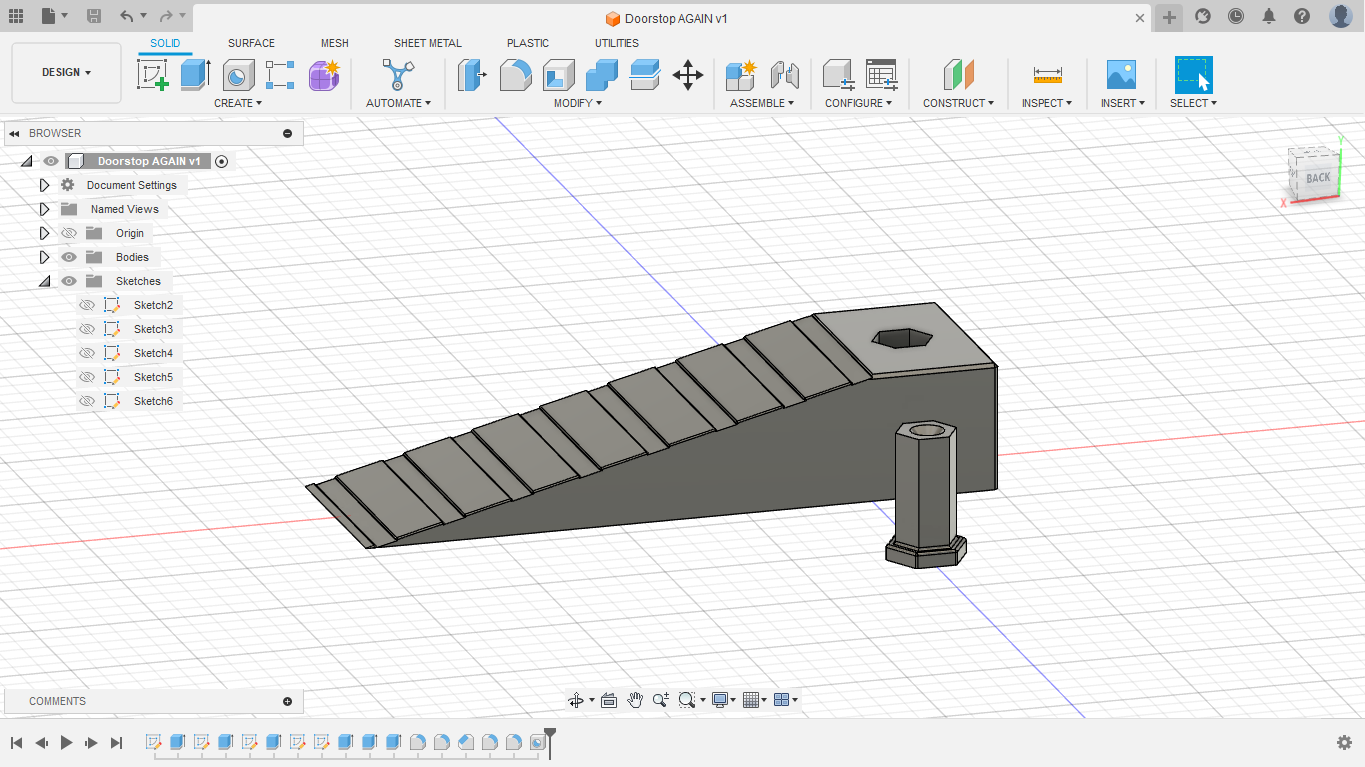Select the Press Pull modify tool

471,75
